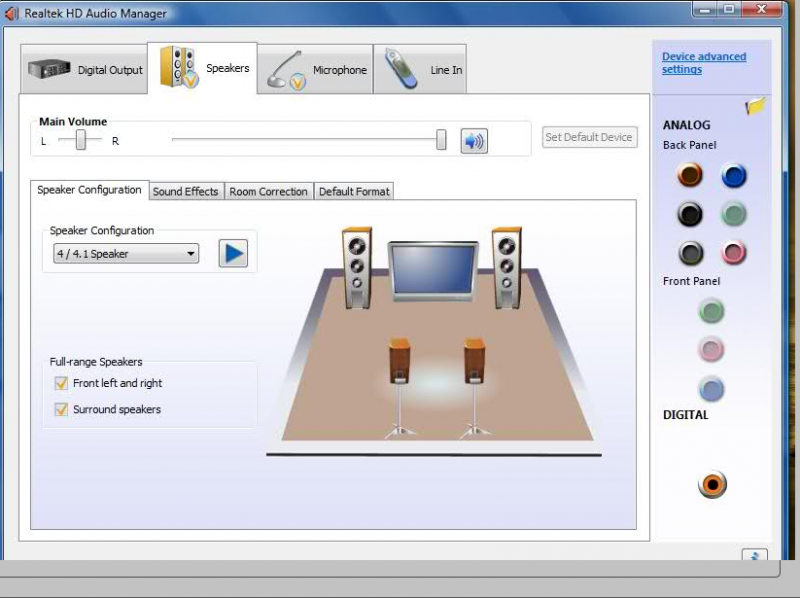This screenshot has width=800, height=598.
Task: Mute audio with the speaker volume icon
Action: pos(473,141)
